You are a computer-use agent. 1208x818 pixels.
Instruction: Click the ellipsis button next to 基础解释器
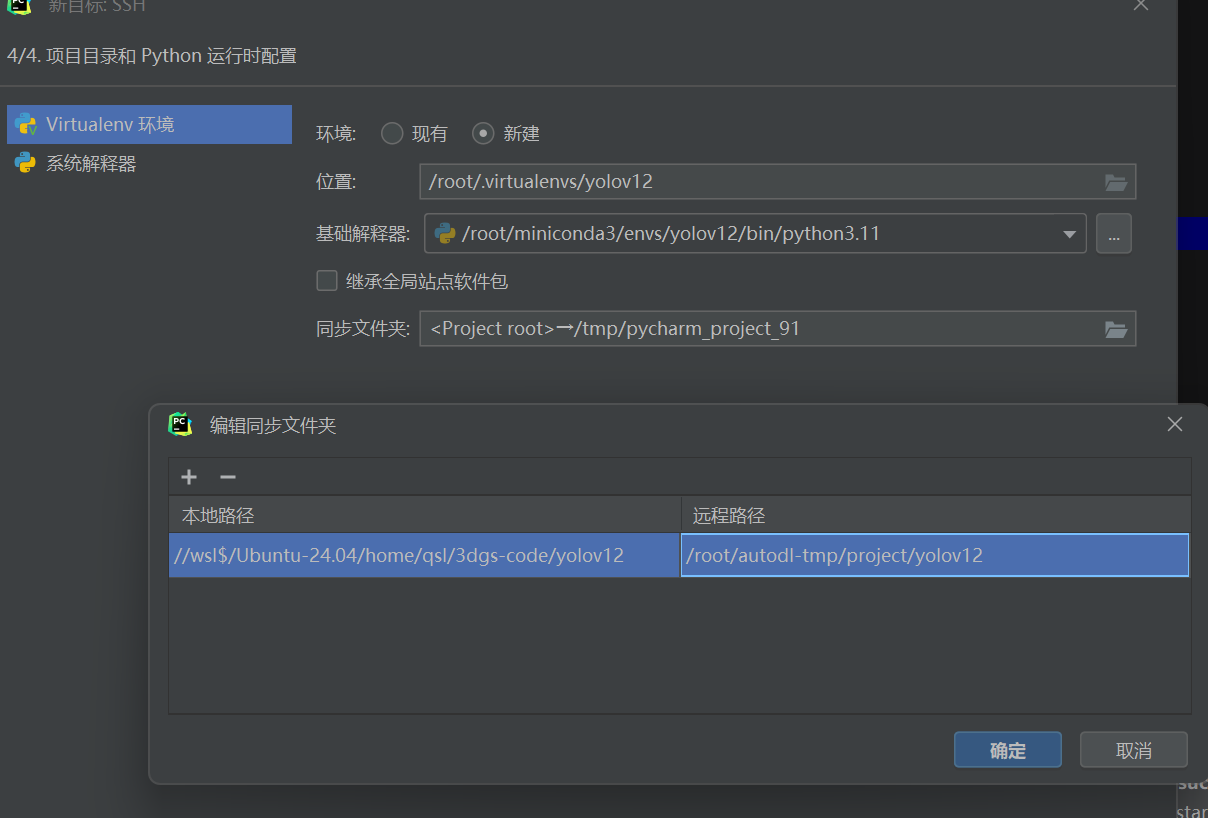coord(1114,234)
